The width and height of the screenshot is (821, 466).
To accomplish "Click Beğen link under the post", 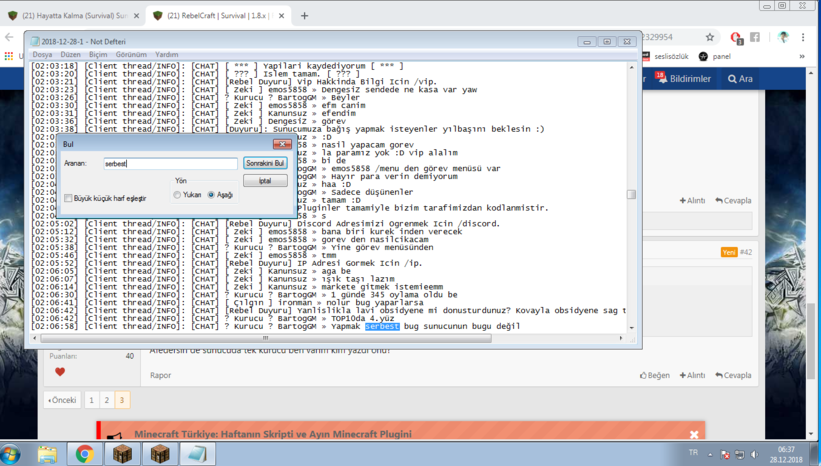I will [654, 375].
